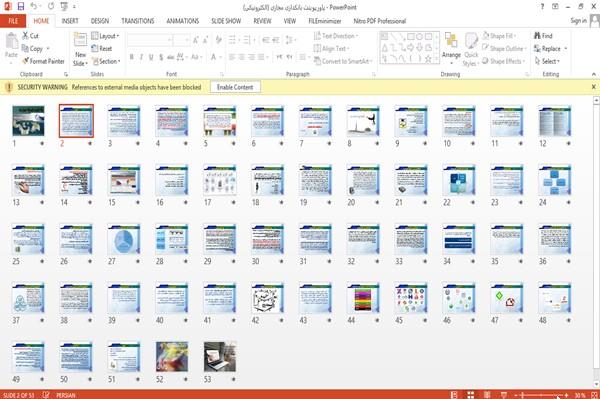Click the Find icon in Editing group
The height and width of the screenshot is (399, 600).
537,36
